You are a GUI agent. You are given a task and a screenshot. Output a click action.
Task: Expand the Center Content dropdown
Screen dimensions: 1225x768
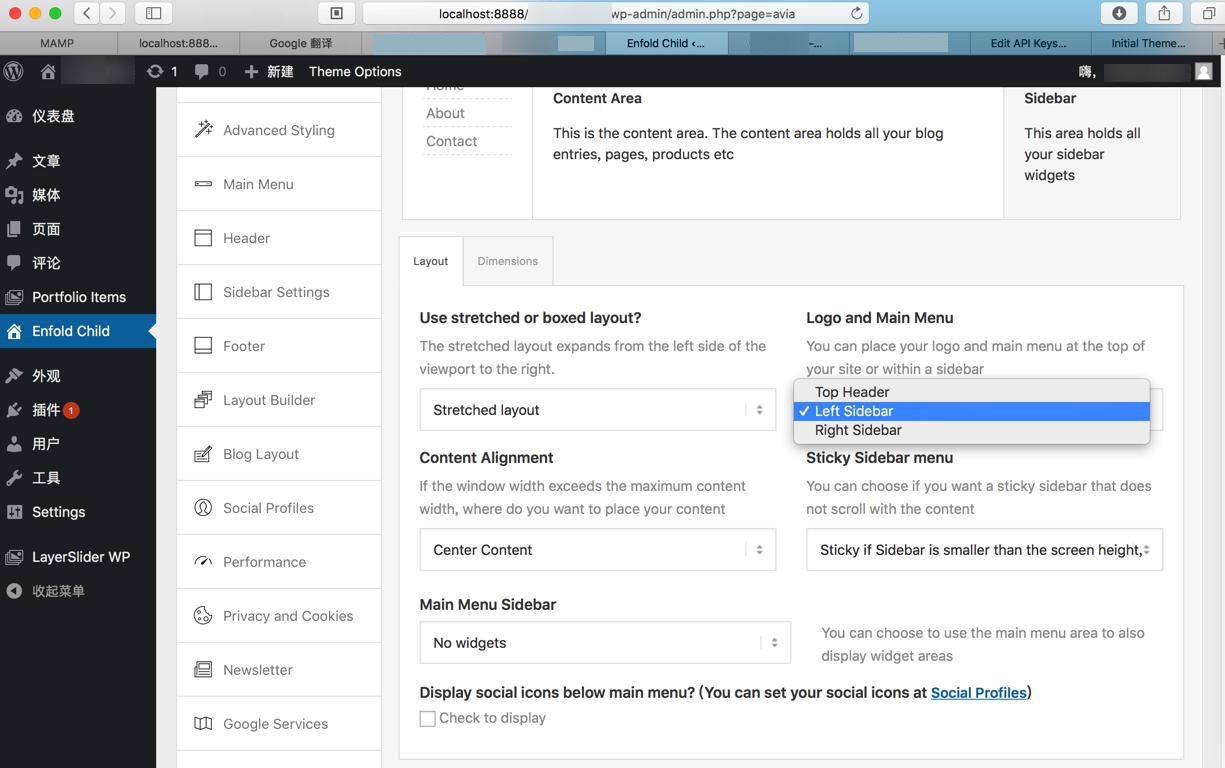597,550
